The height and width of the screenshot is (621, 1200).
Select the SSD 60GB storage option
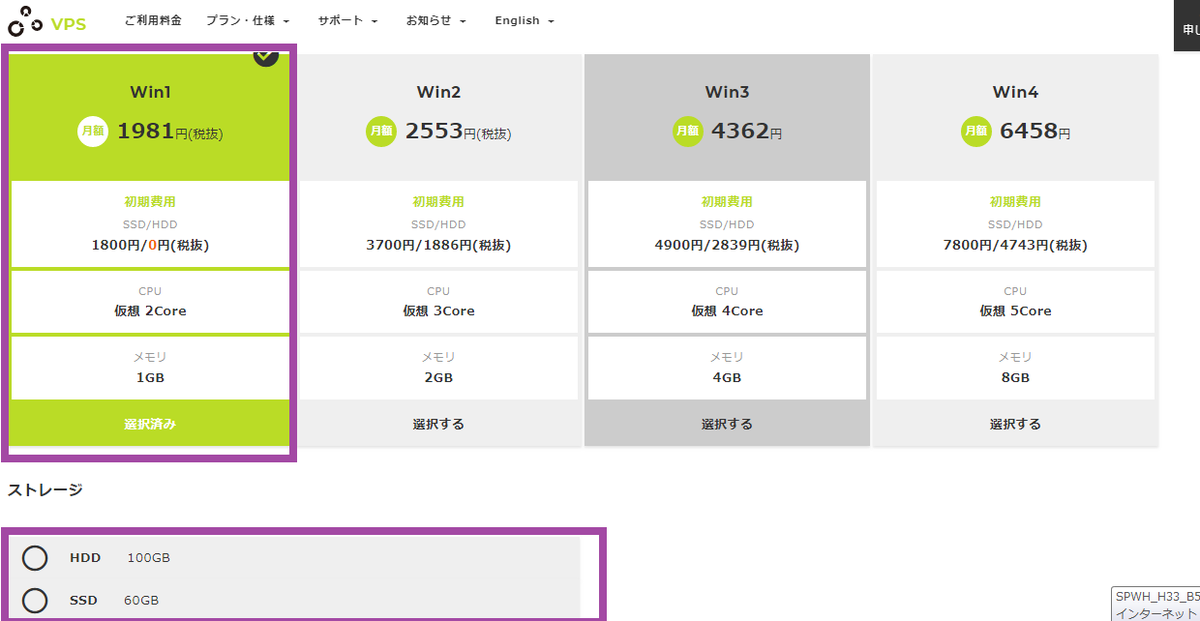(x=35, y=600)
